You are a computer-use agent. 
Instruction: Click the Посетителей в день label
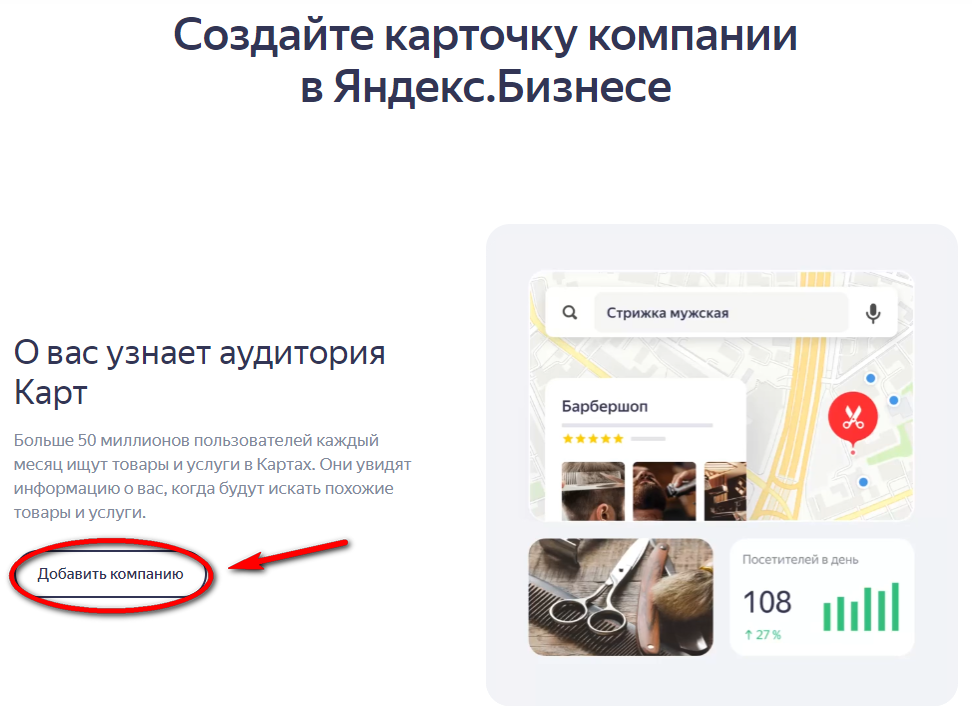pyautogui.click(x=800, y=560)
